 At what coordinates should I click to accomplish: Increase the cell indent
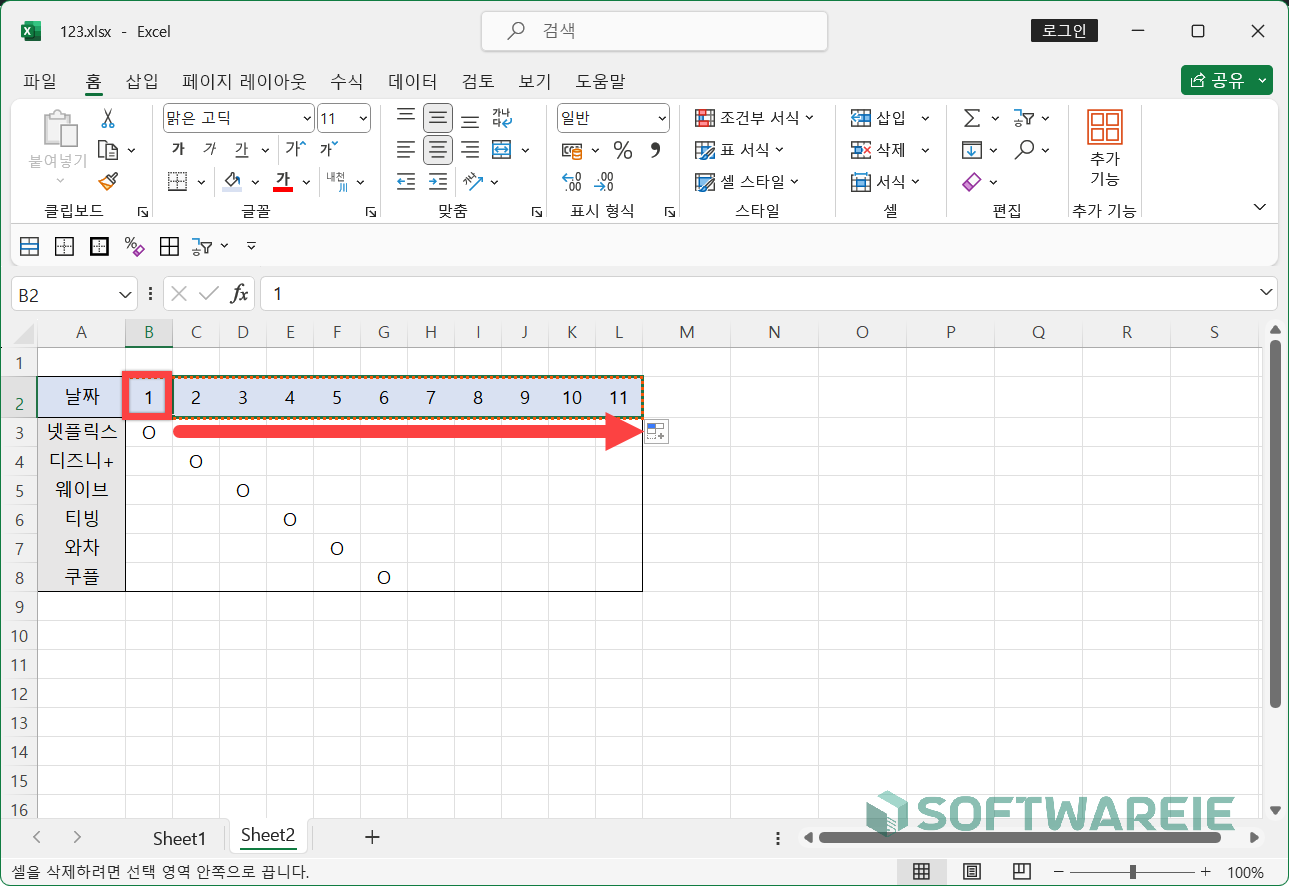click(437, 181)
